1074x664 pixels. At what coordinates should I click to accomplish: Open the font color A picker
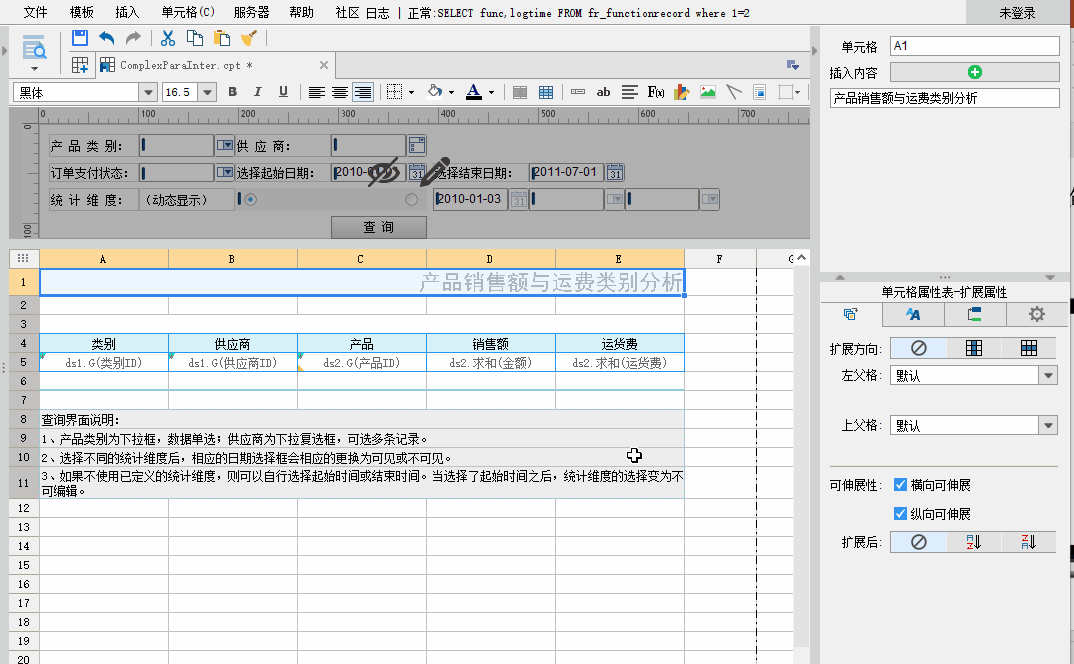473,92
